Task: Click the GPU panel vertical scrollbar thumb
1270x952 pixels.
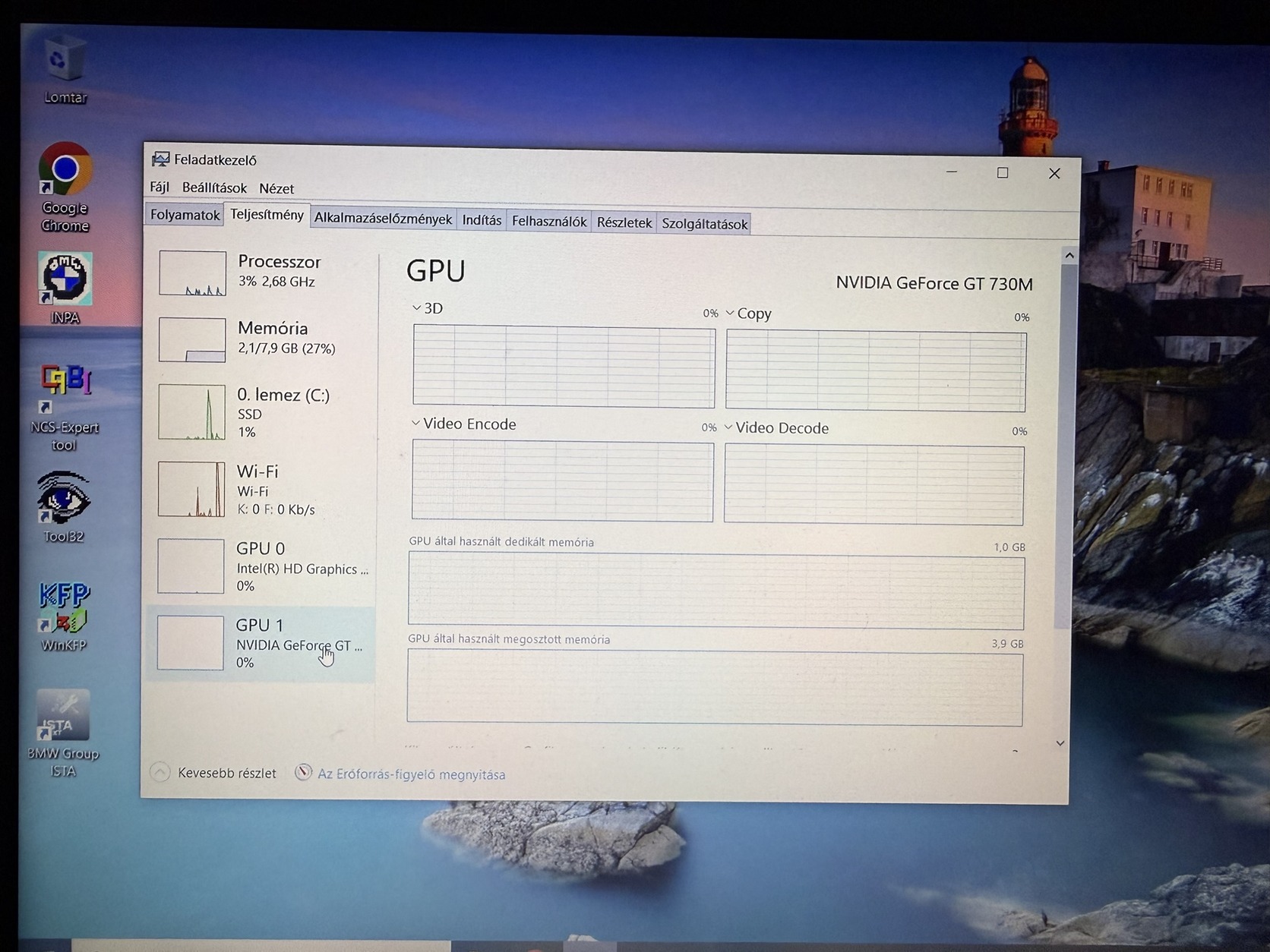Action: [x=1066, y=446]
